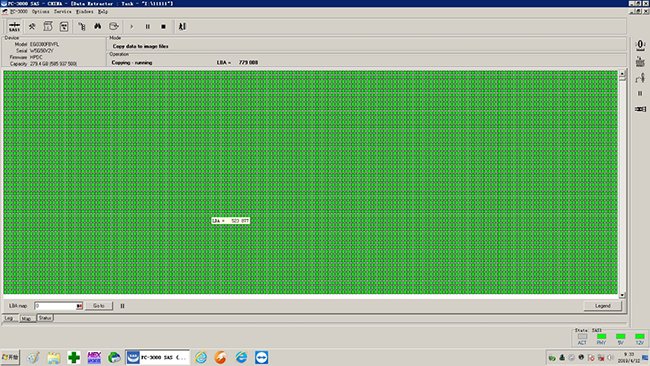650x366 pixels.
Task: Click the SAS port selector icon
Action: click(x=14, y=27)
